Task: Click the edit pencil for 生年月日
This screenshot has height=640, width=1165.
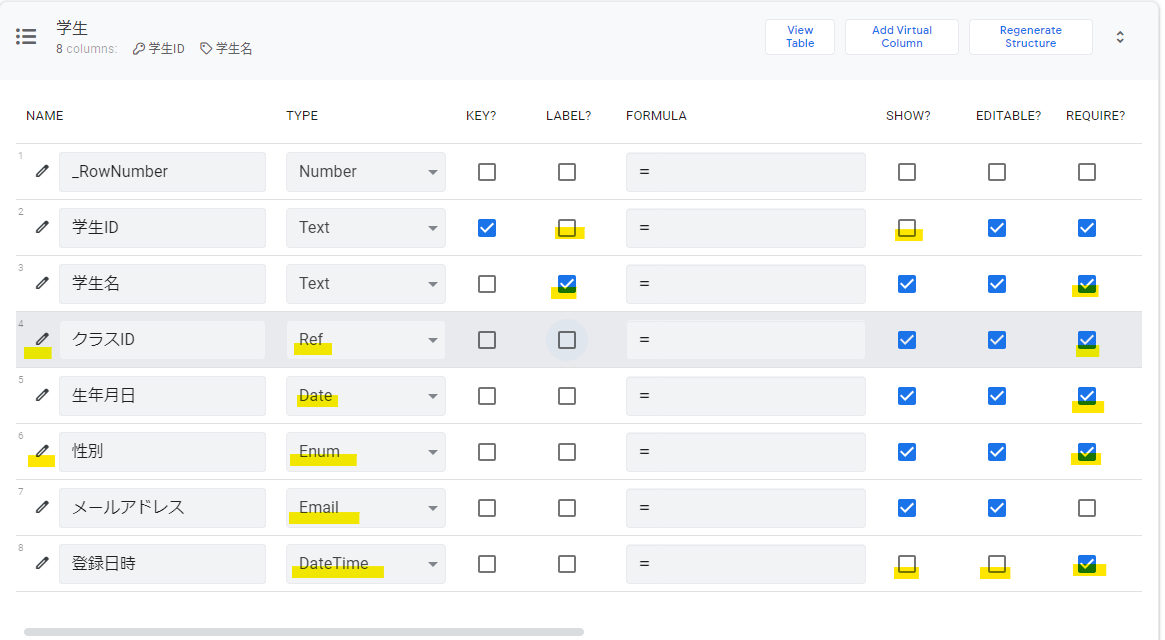Action: [x=42, y=395]
